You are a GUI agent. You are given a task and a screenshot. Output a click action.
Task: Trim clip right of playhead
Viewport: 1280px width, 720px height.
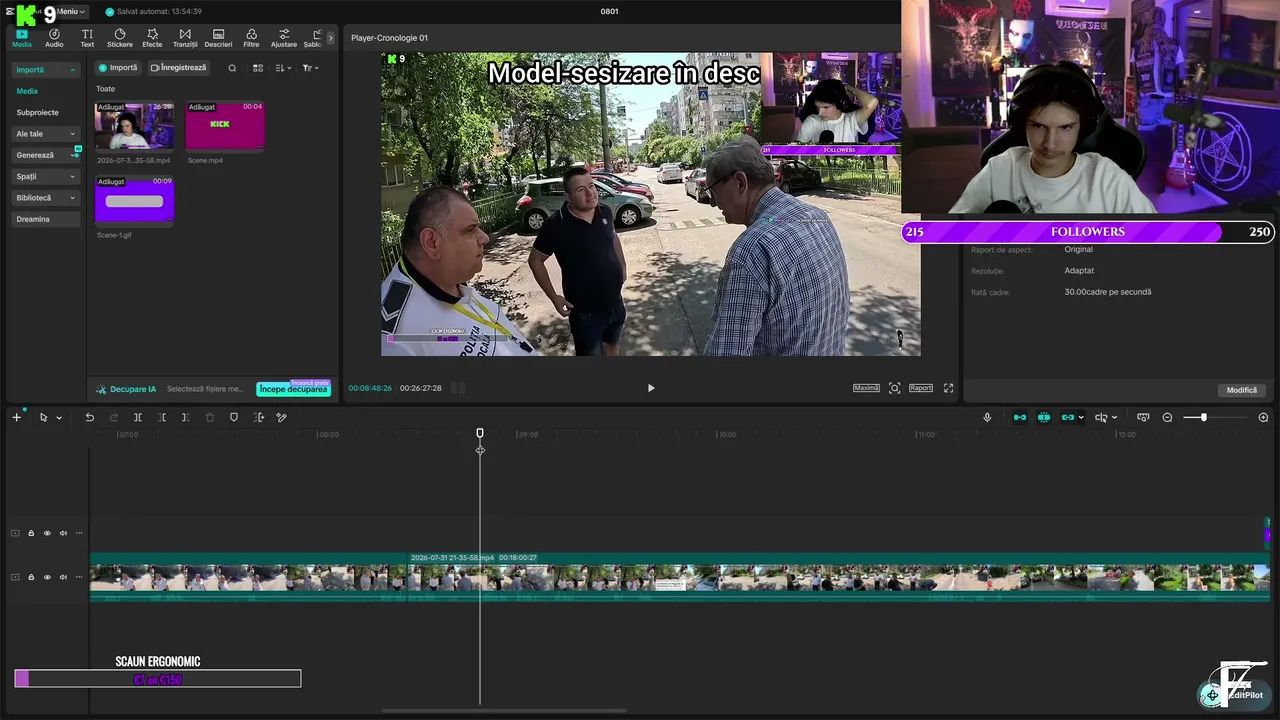[185, 417]
